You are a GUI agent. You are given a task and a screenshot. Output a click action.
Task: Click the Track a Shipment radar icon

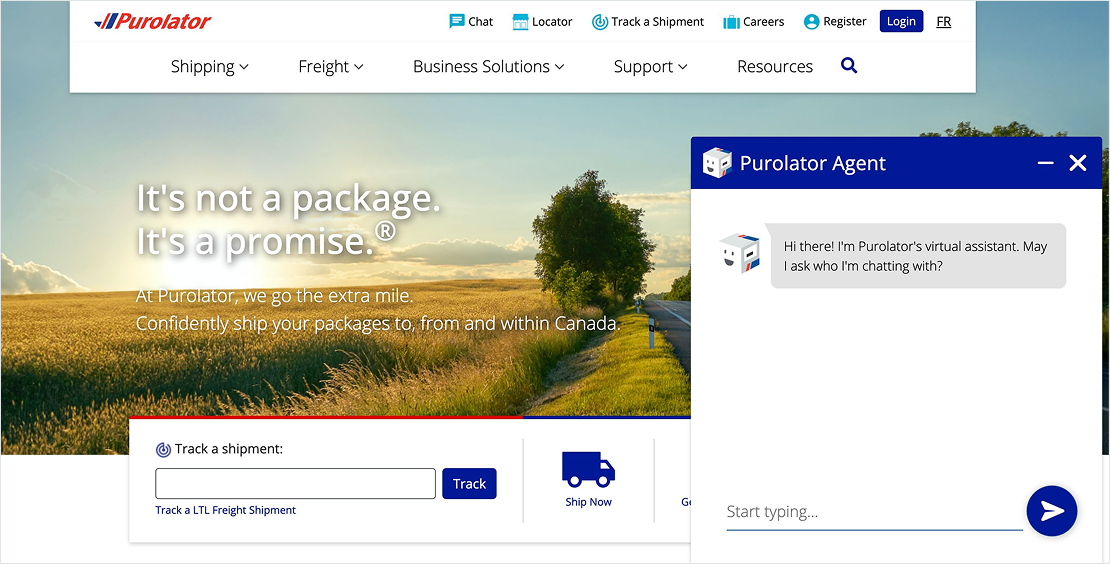pos(600,22)
